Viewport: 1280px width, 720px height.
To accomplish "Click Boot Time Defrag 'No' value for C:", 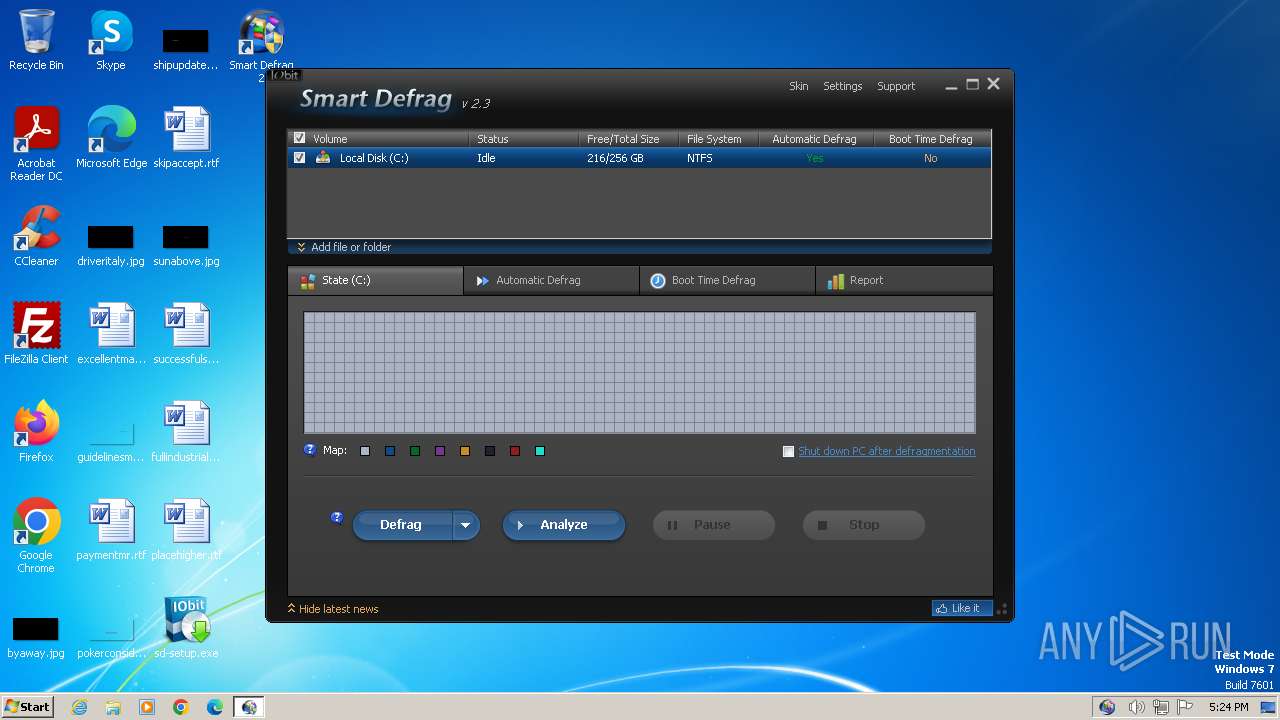I will [931, 158].
